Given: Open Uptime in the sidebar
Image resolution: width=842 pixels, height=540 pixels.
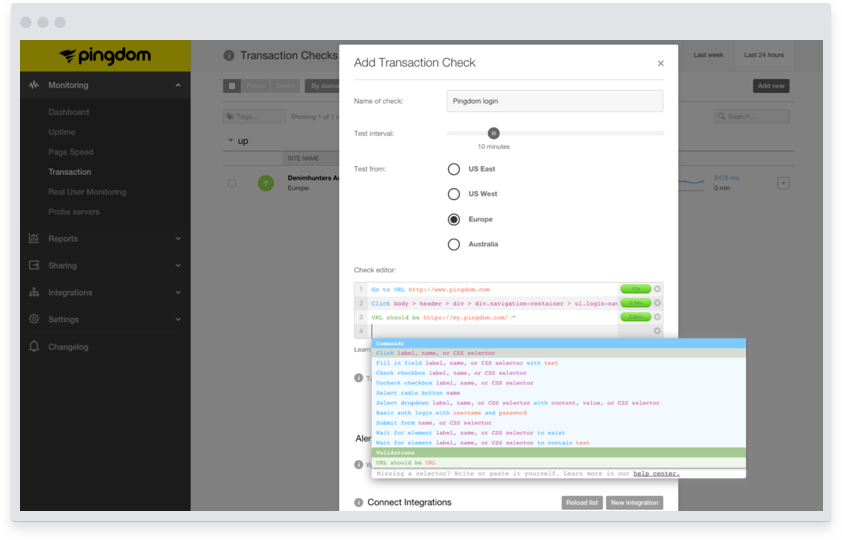Looking at the screenshot, I should [62, 132].
